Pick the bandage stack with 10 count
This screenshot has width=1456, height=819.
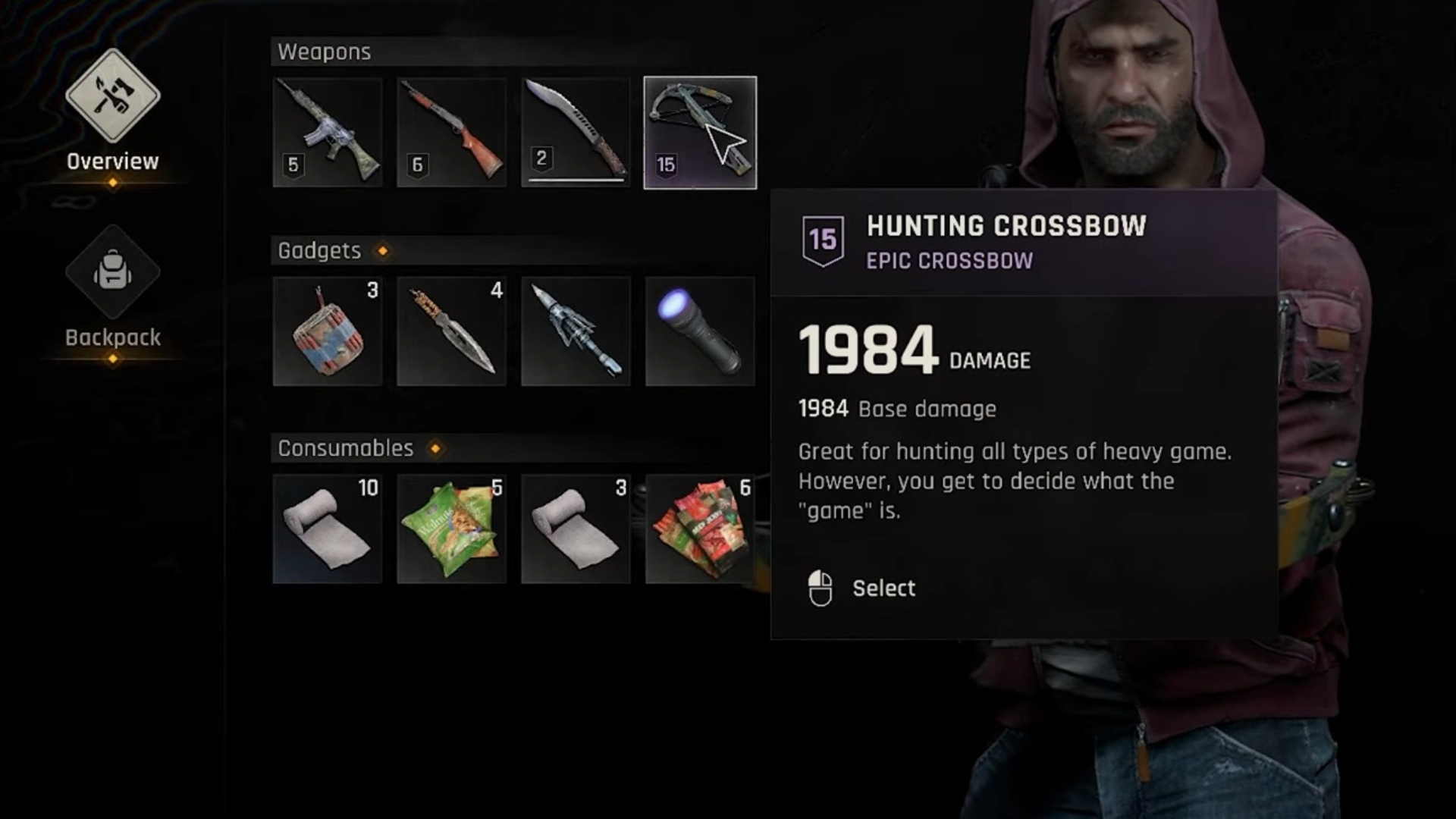pyautogui.click(x=328, y=529)
